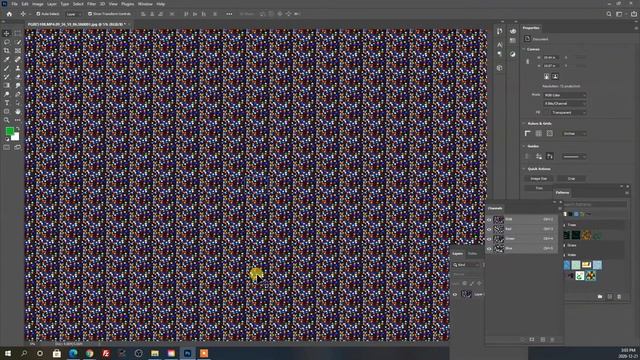This screenshot has width=640, height=360.
Task: Hide the Blue channel eye
Action: point(489,248)
